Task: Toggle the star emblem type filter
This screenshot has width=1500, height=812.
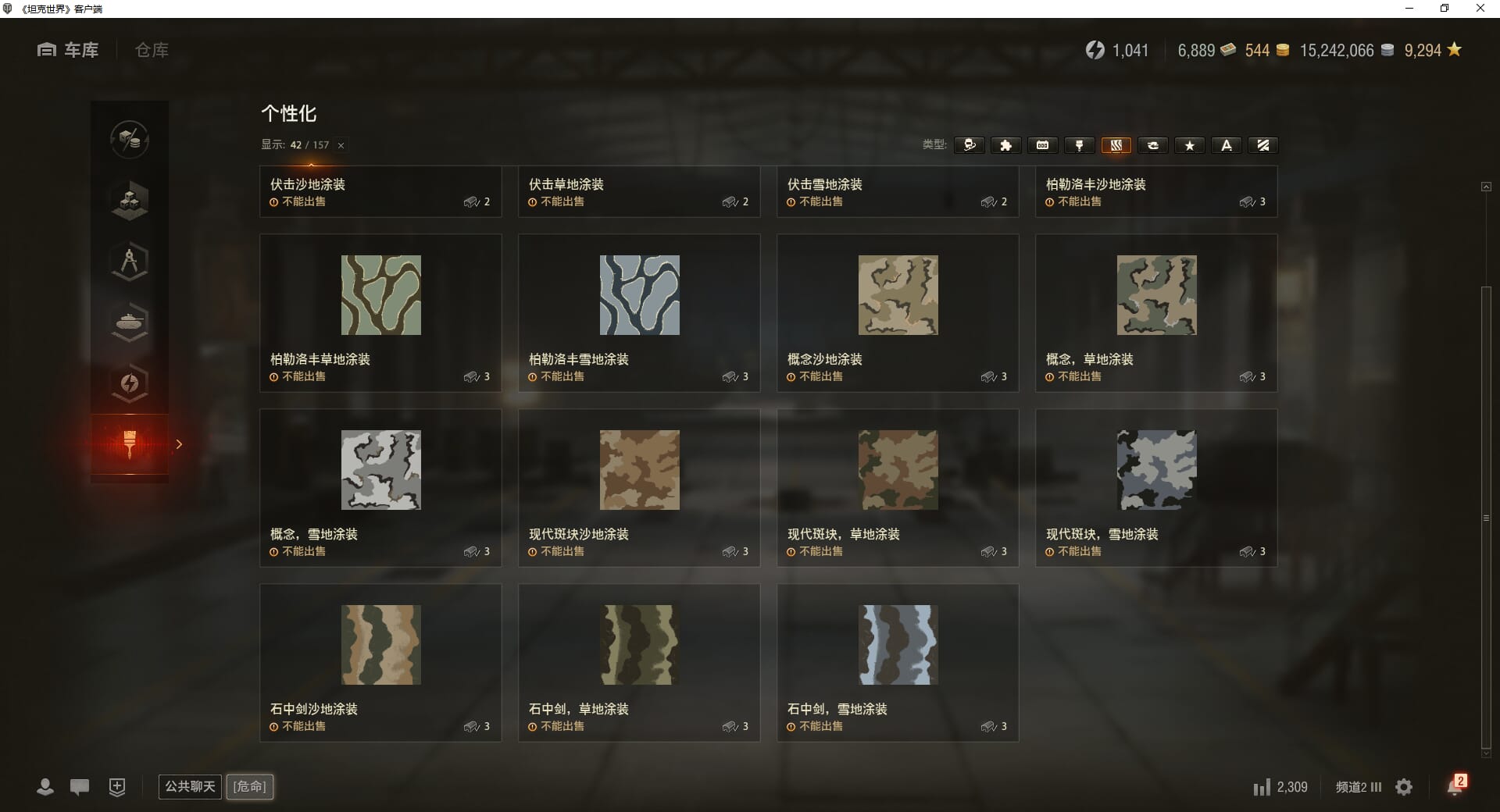Action: pyautogui.click(x=1189, y=145)
